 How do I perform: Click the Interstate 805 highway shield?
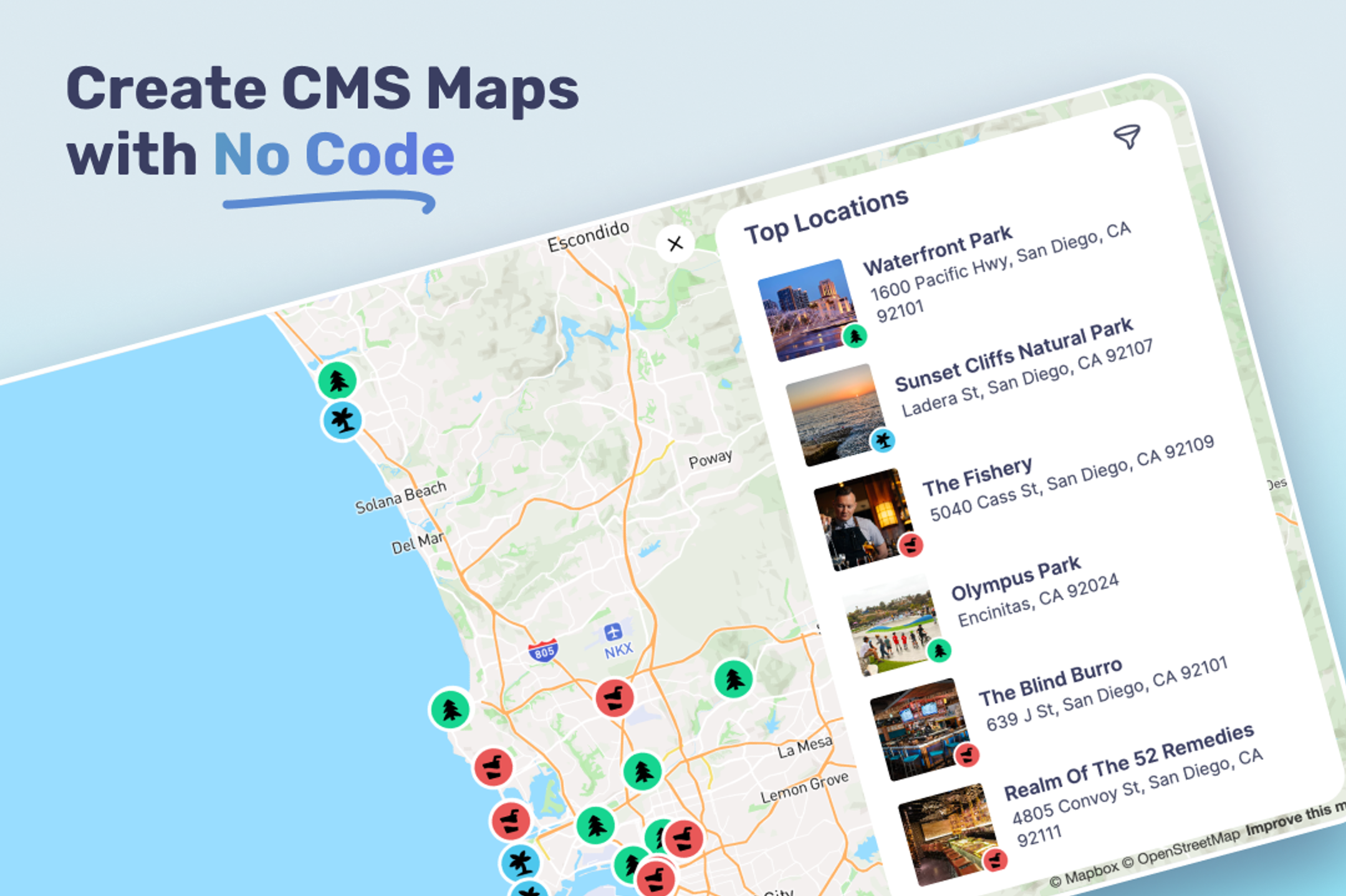click(543, 652)
